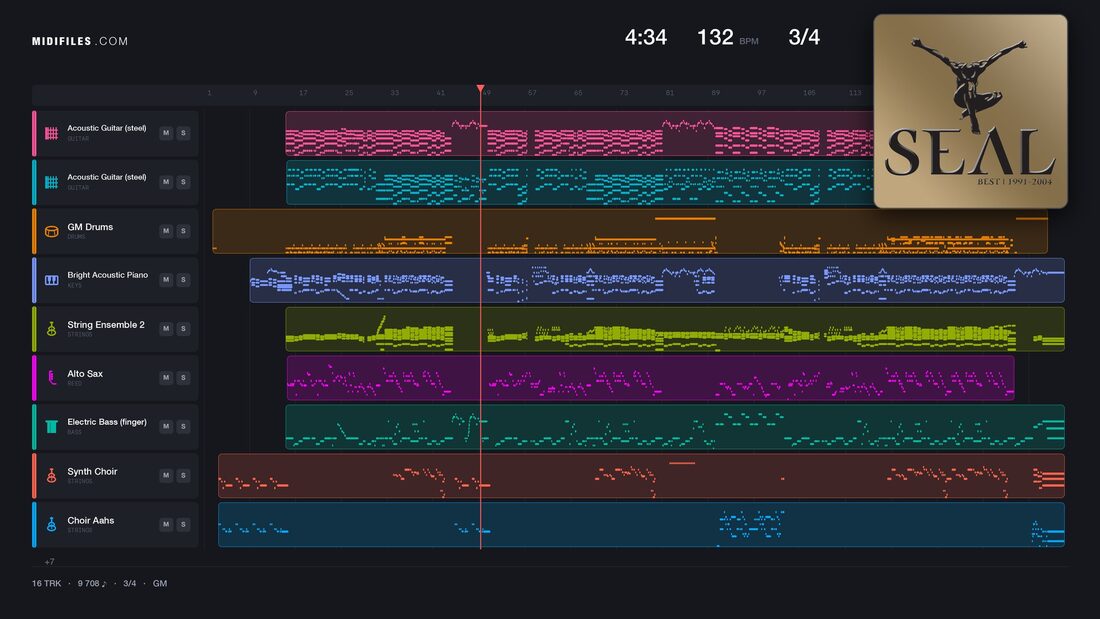Select the magenta Alto Sax clip

click(x=650, y=378)
